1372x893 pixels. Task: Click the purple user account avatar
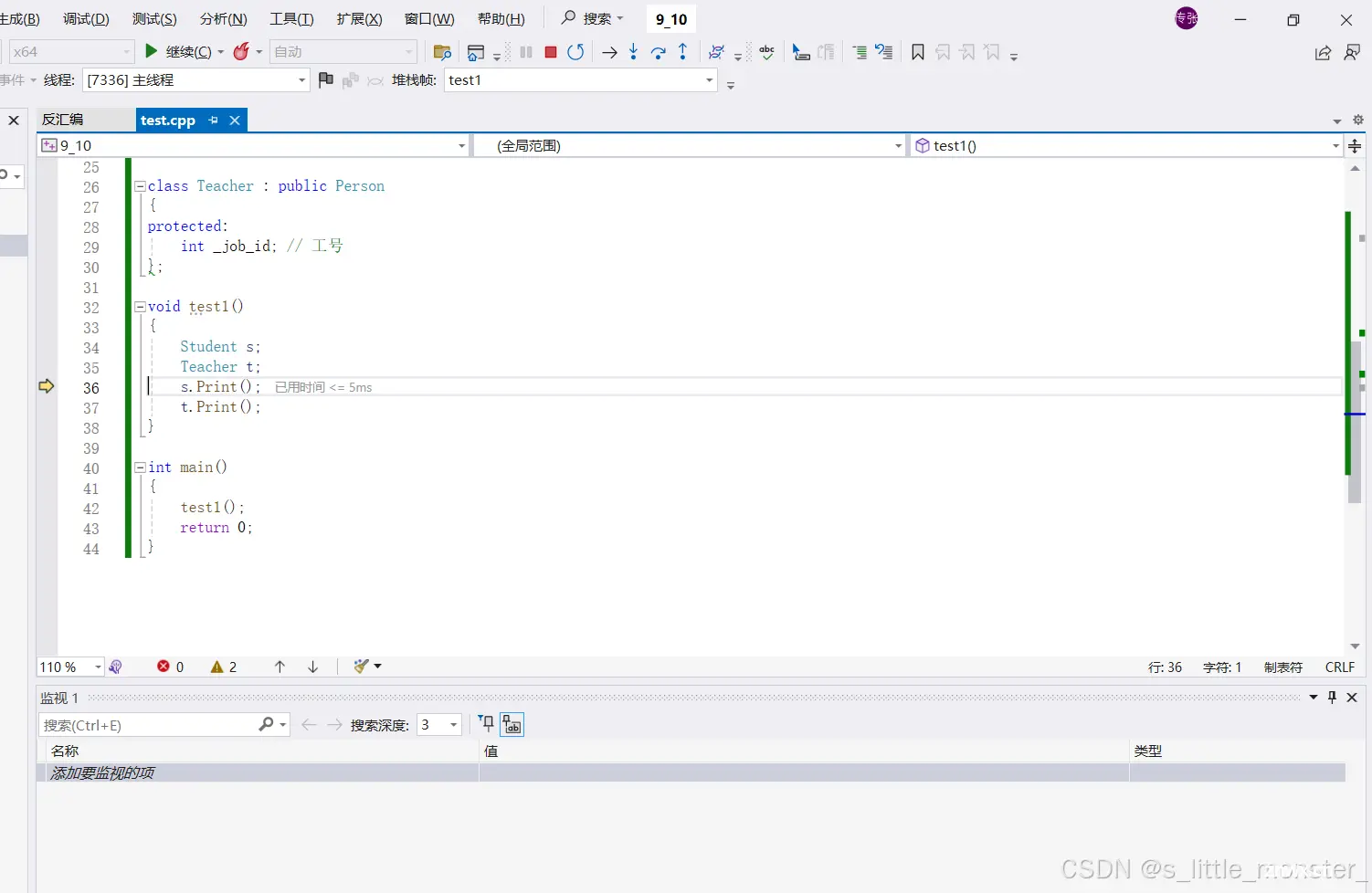point(1187,18)
